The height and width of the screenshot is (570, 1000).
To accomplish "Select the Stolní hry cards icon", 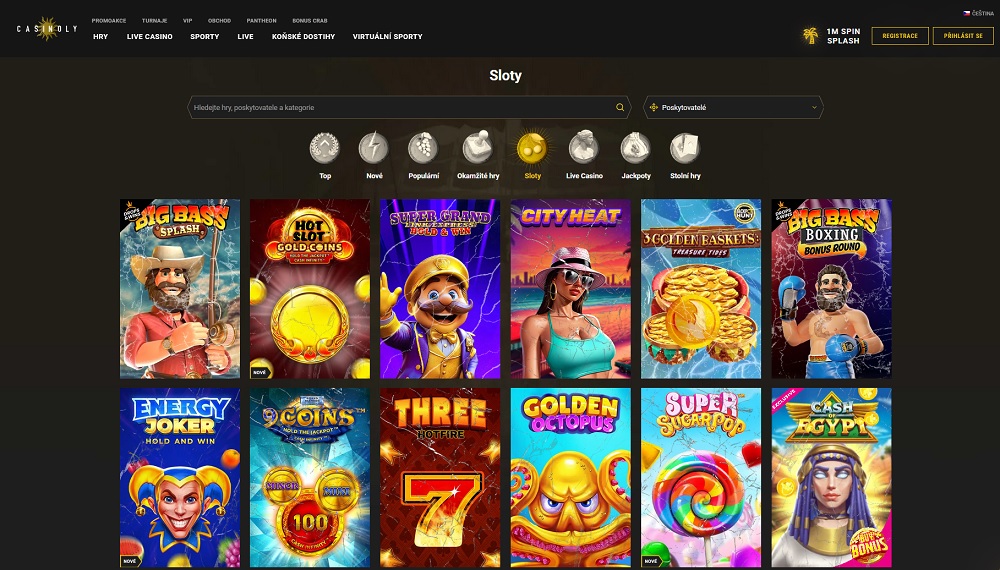I will [685, 148].
